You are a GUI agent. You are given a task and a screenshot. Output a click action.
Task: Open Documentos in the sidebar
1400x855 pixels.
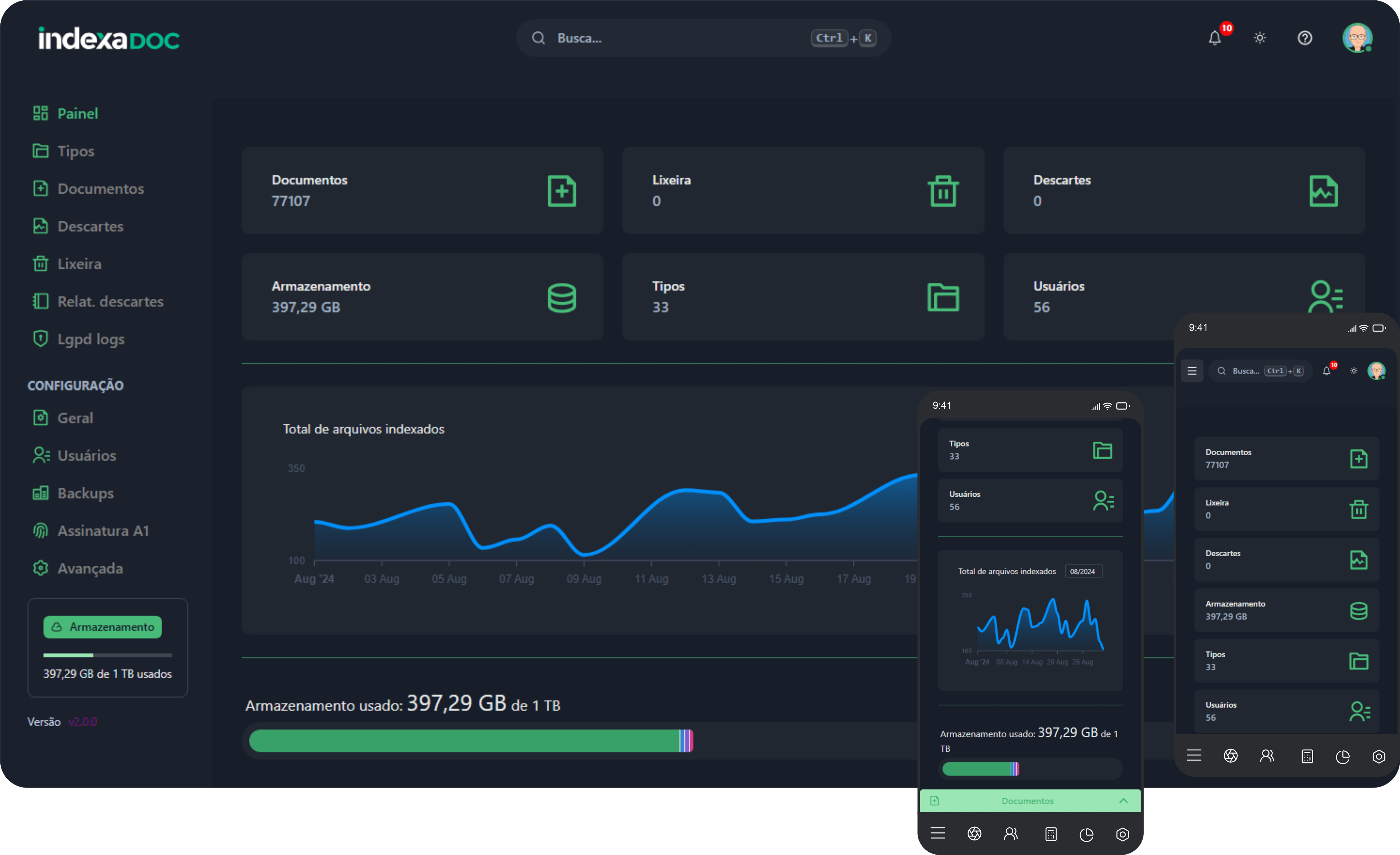(88, 189)
